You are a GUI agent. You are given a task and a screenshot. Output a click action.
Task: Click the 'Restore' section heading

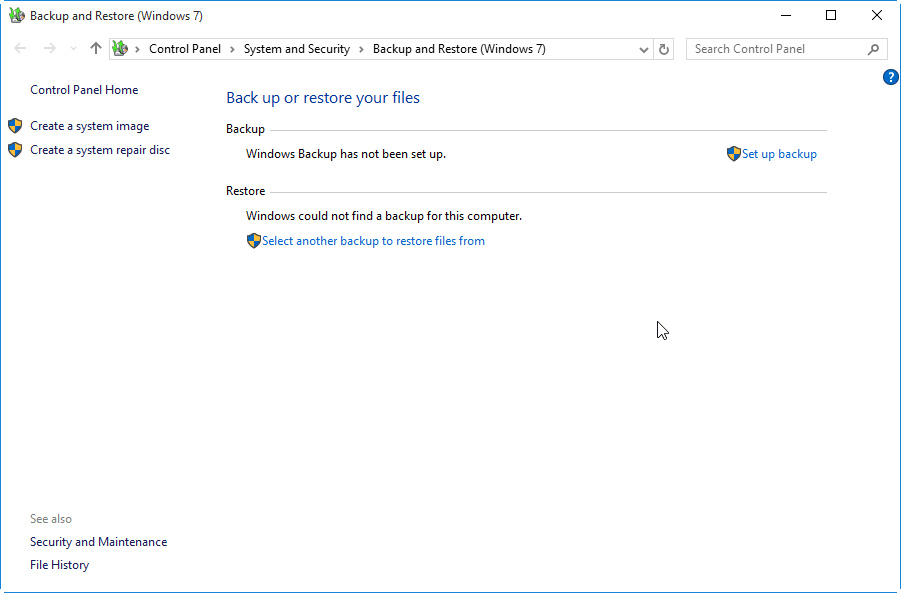(x=245, y=191)
